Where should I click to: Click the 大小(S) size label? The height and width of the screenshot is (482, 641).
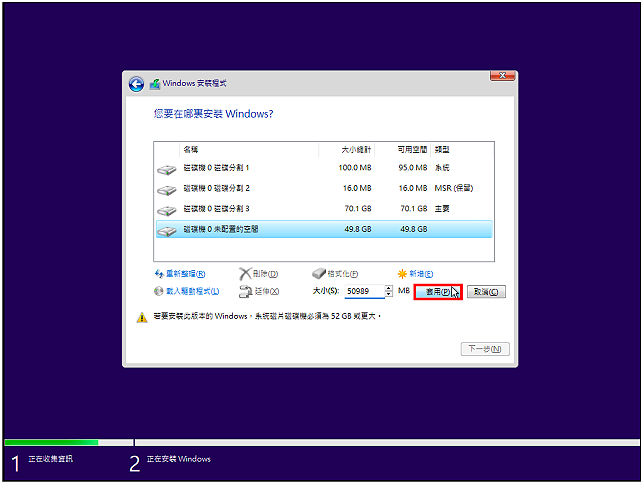(326, 291)
